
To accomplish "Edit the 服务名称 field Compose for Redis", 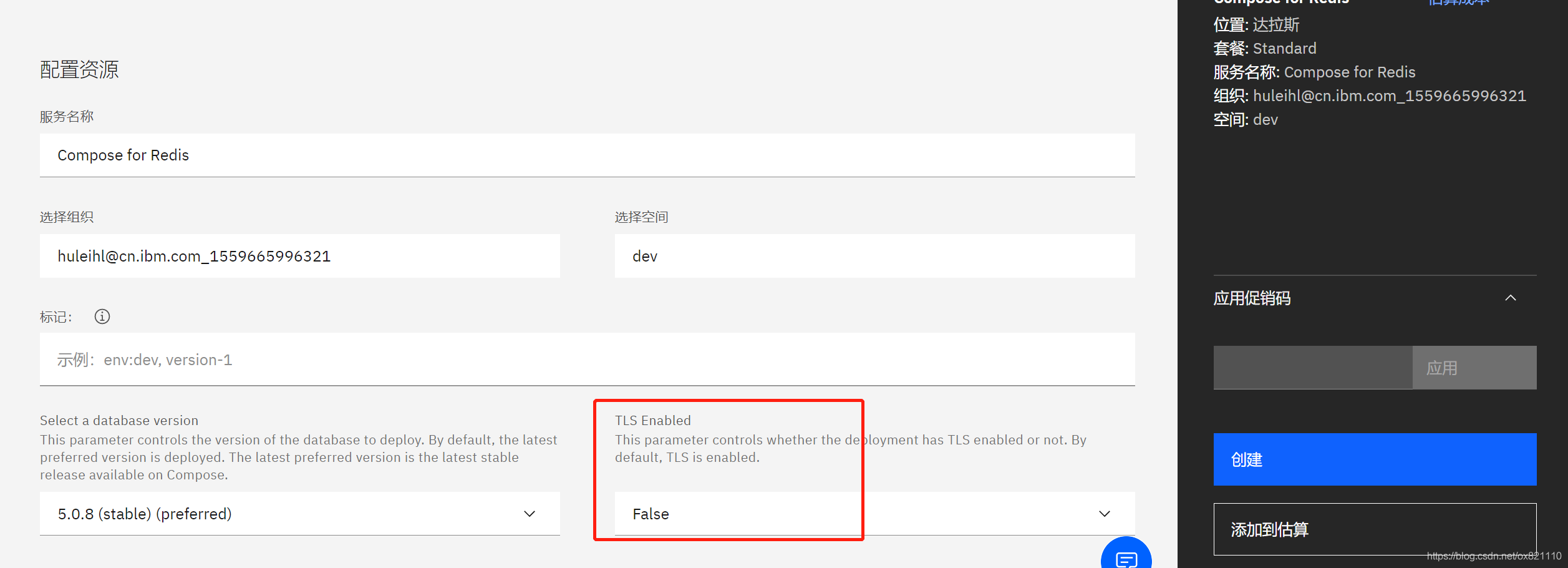I will click(x=588, y=155).
